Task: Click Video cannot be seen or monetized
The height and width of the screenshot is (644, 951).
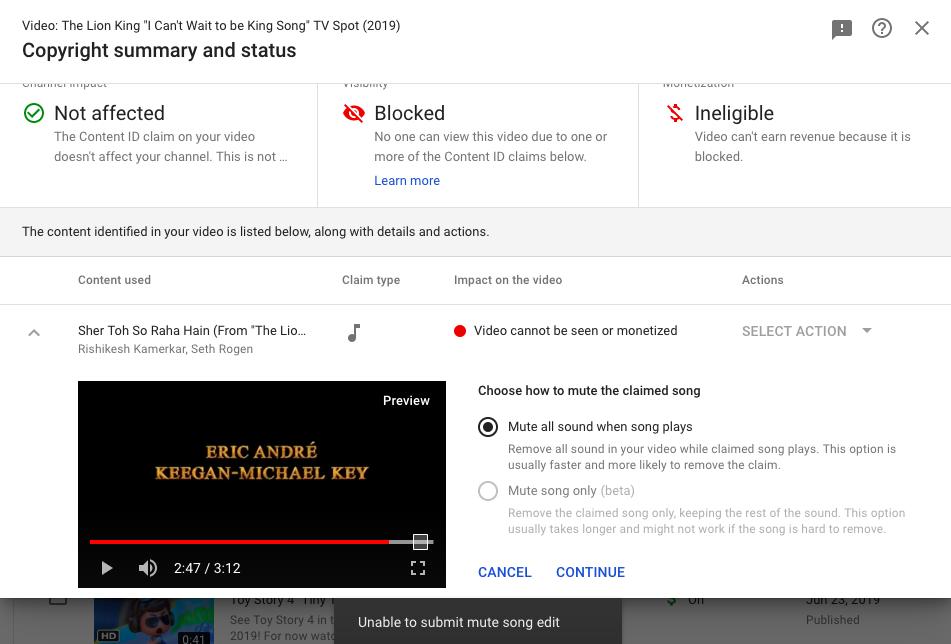Action: click(576, 330)
